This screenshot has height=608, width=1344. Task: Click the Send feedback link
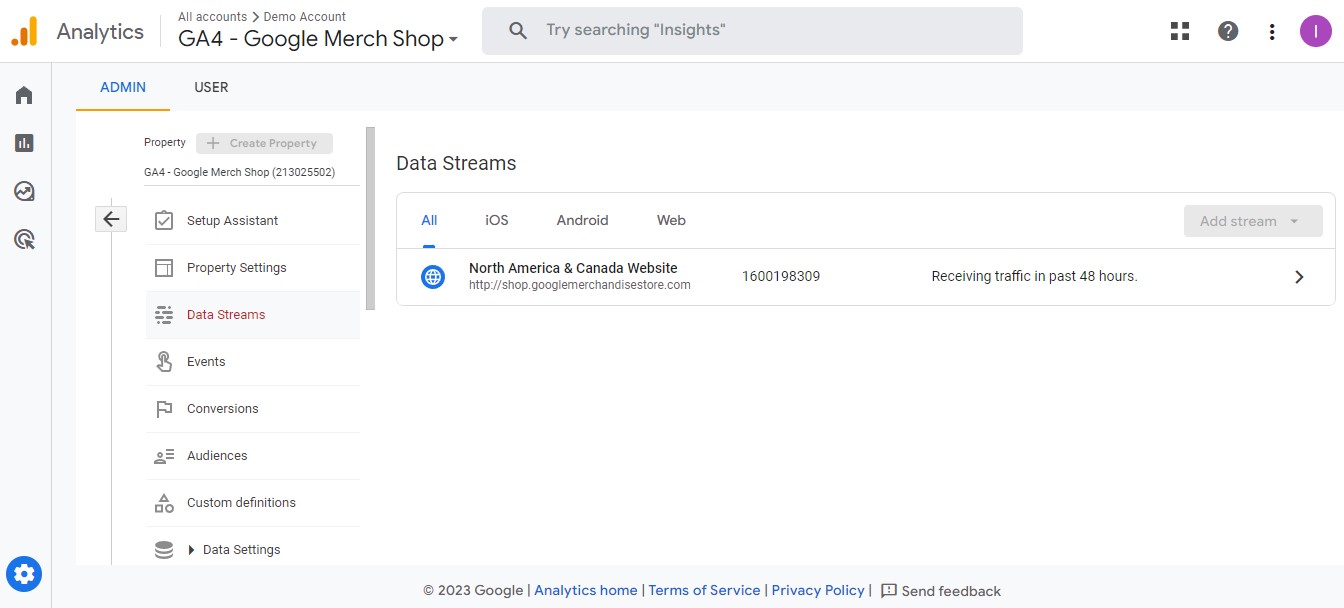point(952,590)
